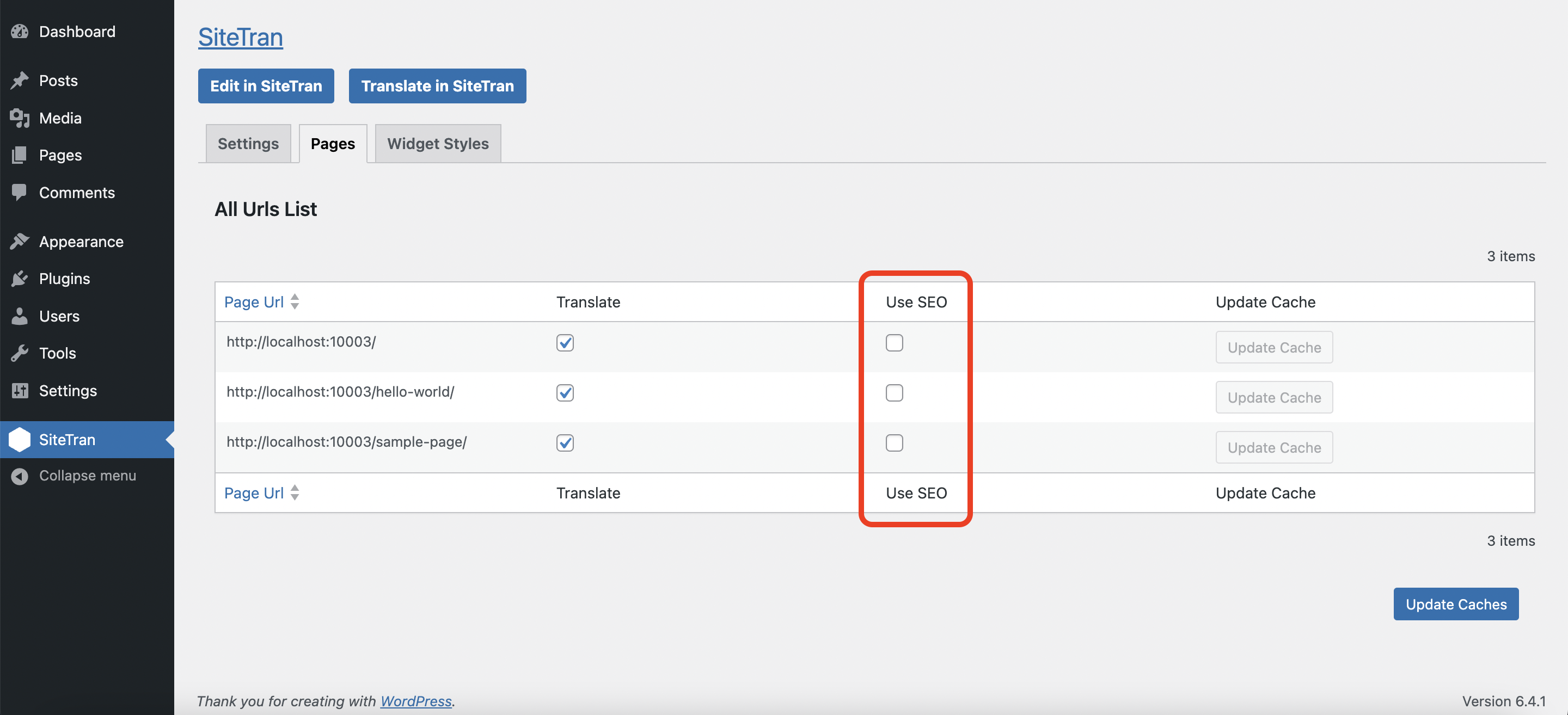Click the Translate column header
1568x715 pixels.
(588, 302)
